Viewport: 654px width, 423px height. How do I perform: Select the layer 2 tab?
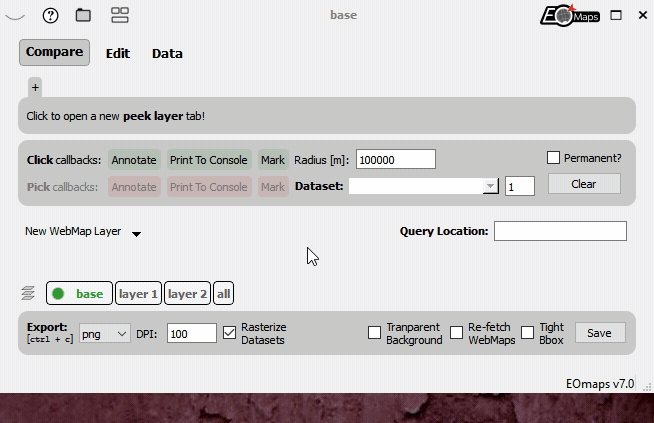187,293
